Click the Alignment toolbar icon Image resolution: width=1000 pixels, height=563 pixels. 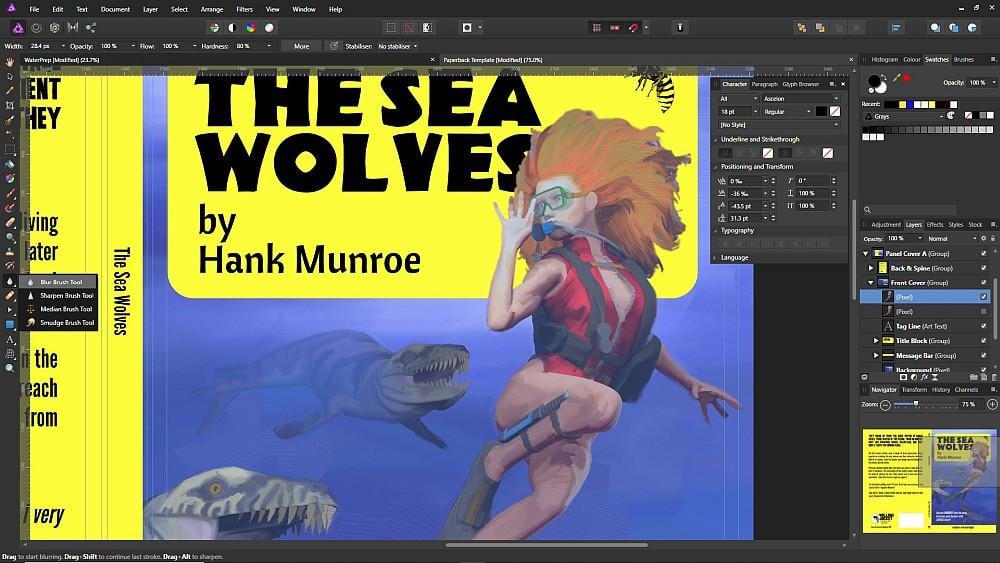coord(896,27)
